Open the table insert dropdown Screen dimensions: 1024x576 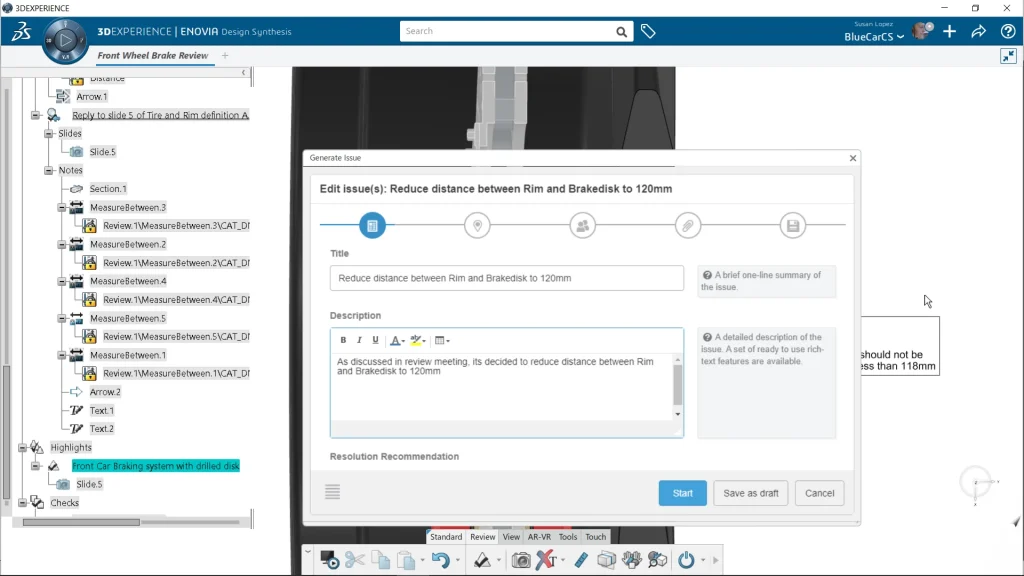pos(442,340)
